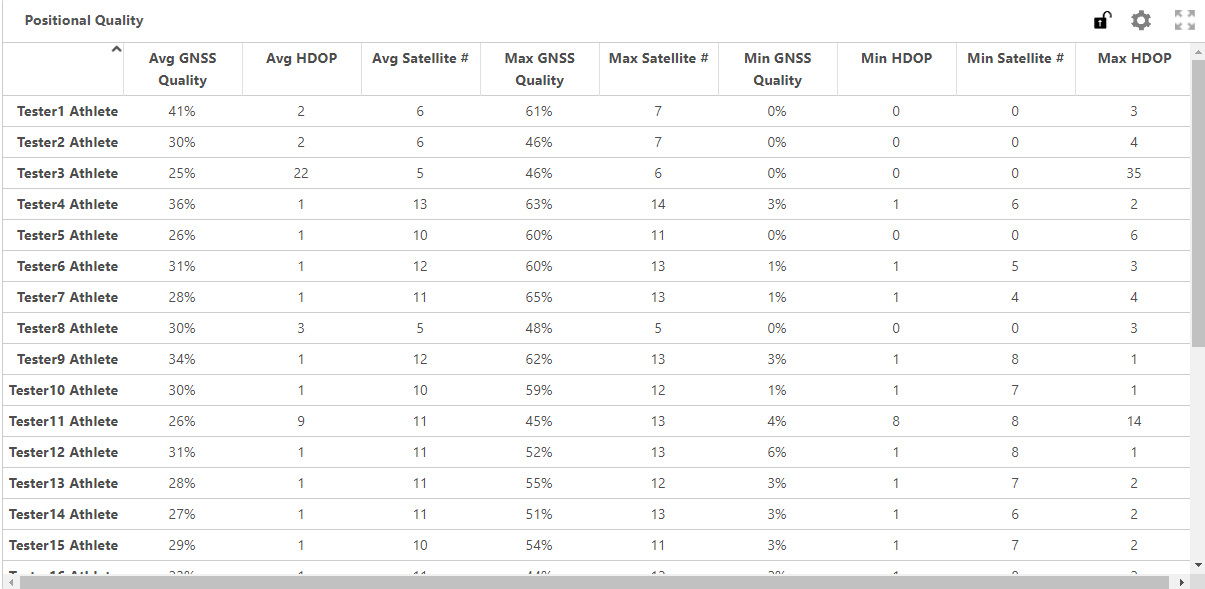Select the Tester3 Athlete row label
The width and height of the screenshot is (1205, 589).
67,173
